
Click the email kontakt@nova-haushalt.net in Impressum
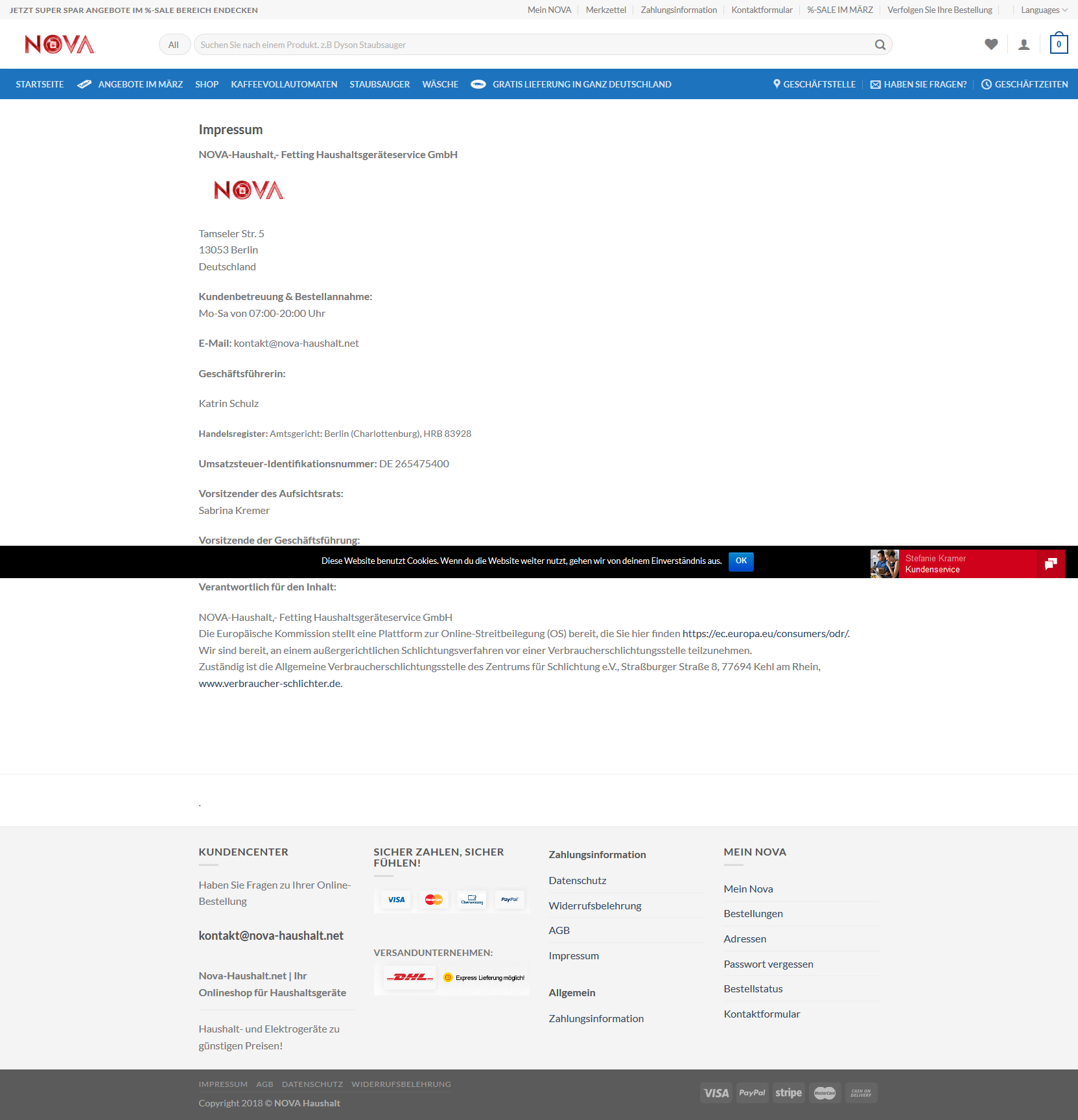tap(296, 343)
